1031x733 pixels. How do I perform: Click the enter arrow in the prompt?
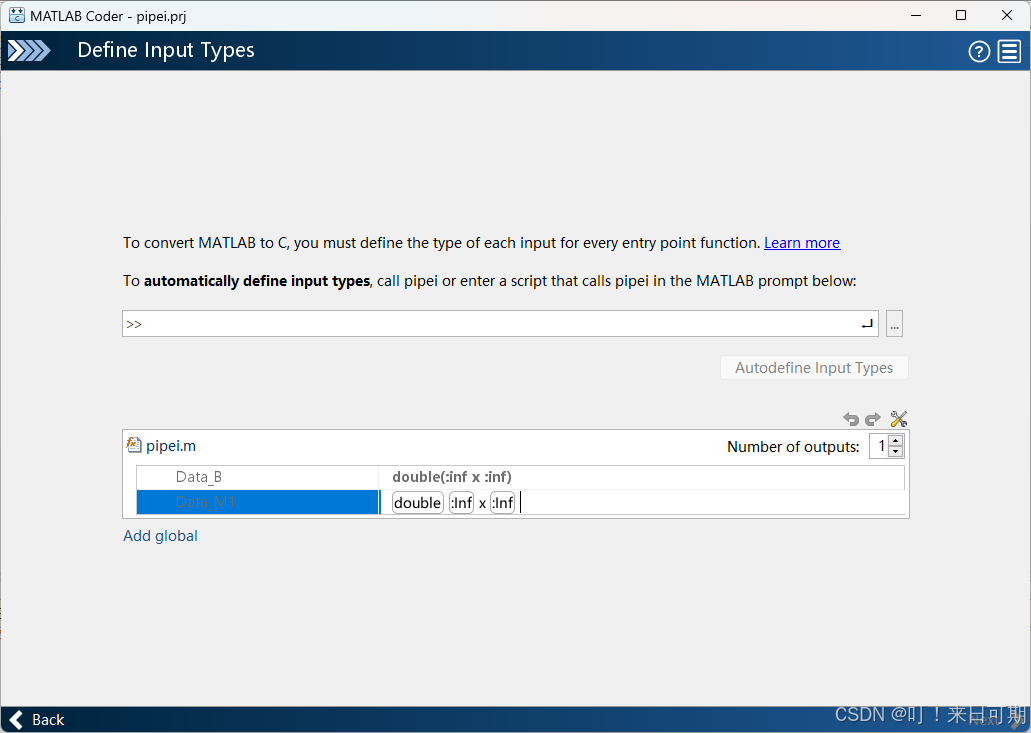[867, 323]
